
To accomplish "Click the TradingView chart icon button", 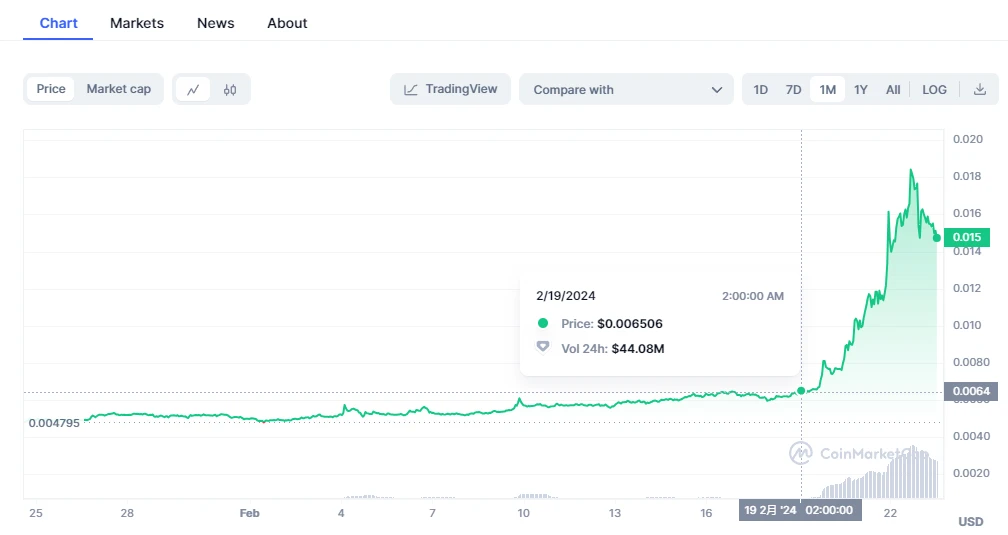I will 450,89.
